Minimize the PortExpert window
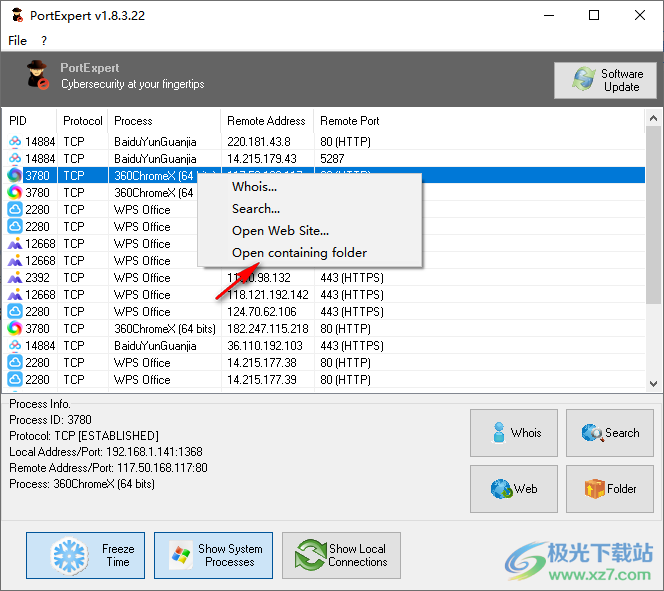This screenshot has width=664, height=591. tap(549, 16)
